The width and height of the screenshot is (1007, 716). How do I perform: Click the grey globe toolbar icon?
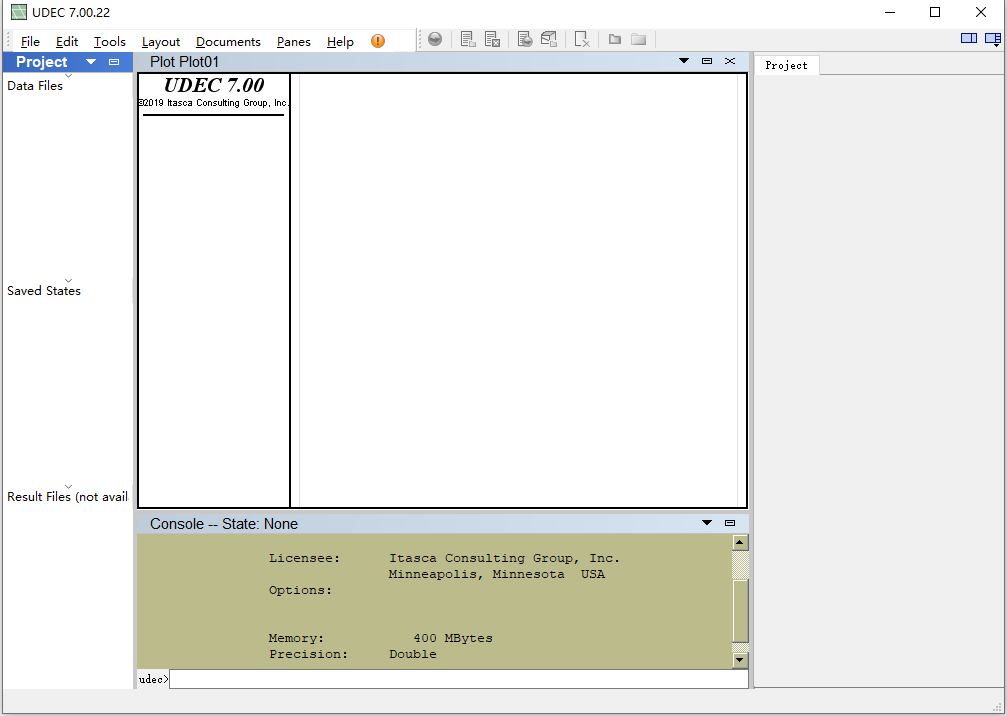435,39
